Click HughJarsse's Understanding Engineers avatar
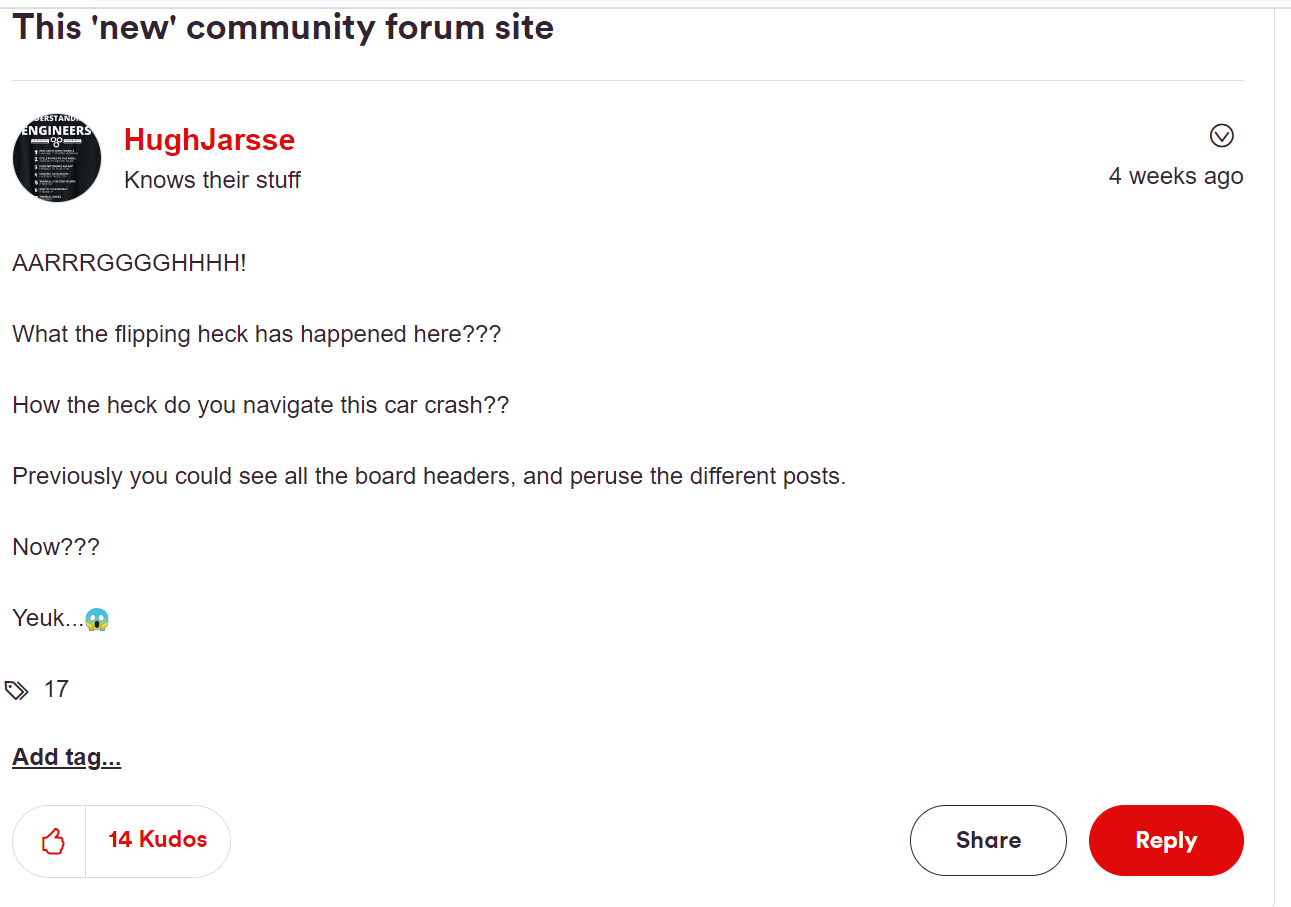1291x907 pixels. point(56,157)
